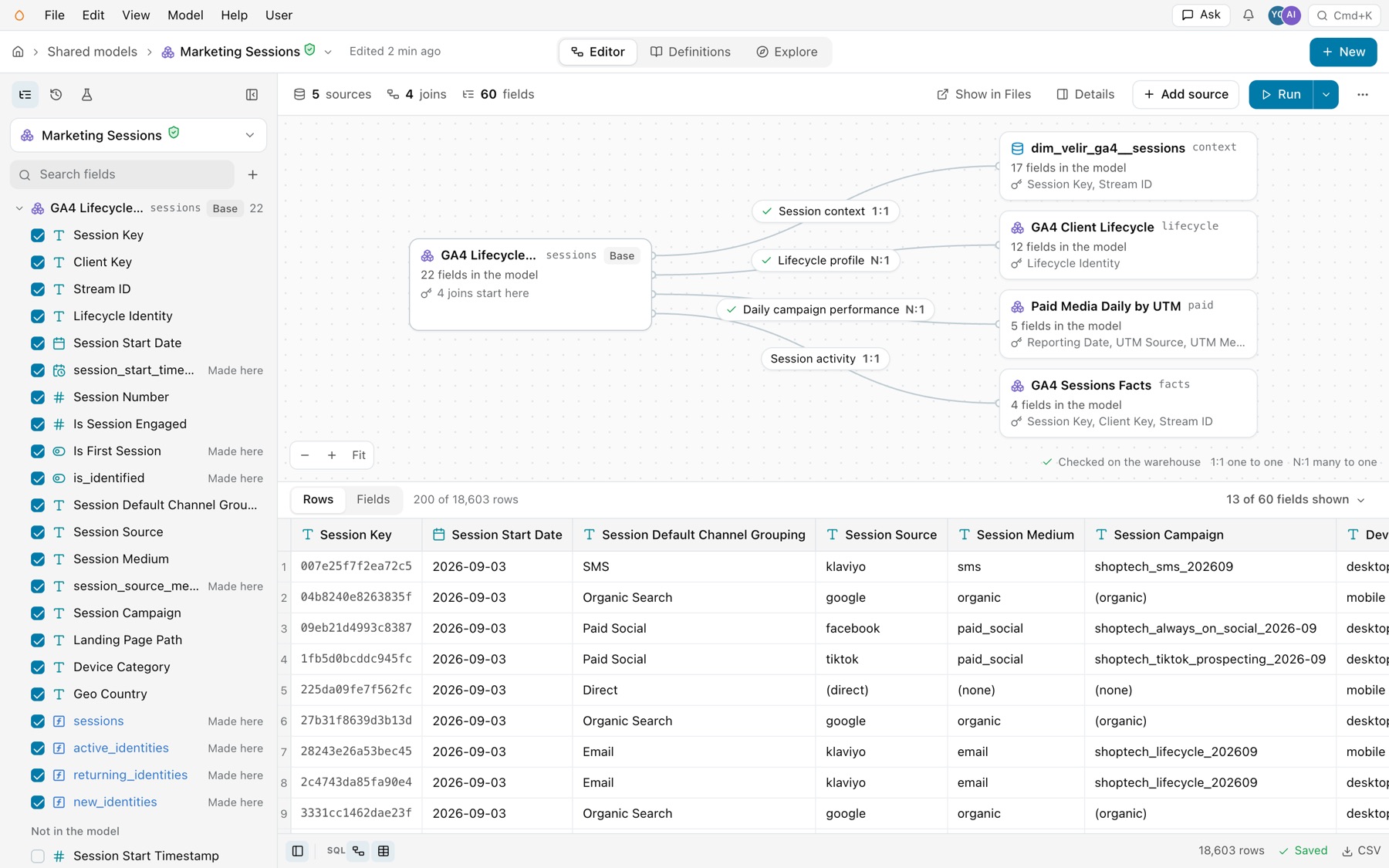Collapse the left sidebar panel
Screen dimensions: 1389x868
point(252,94)
